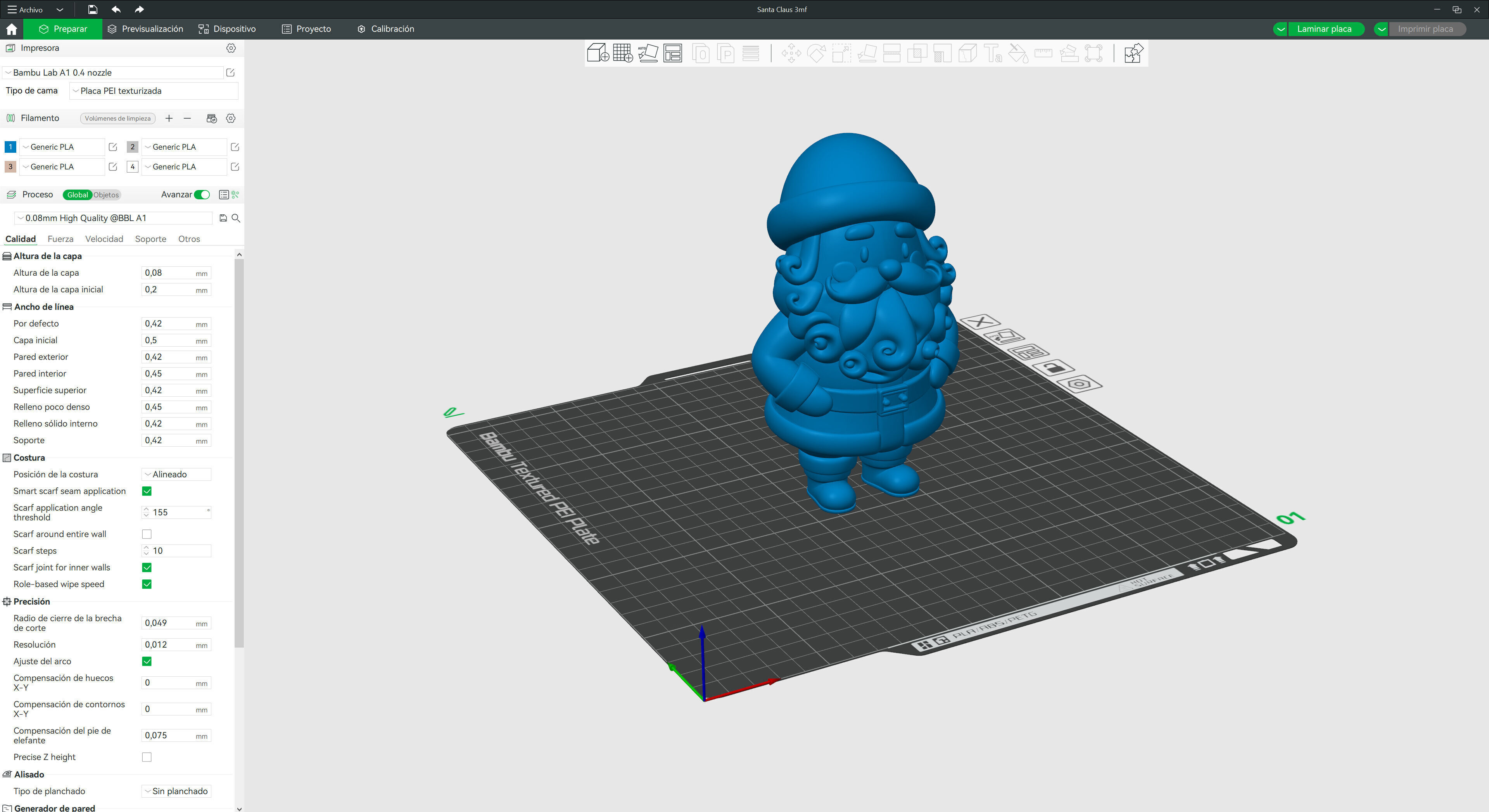Open the 0.08mm High Quality preset dropdown
The height and width of the screenshot is (812, 1489).
(x=113, y=218)
